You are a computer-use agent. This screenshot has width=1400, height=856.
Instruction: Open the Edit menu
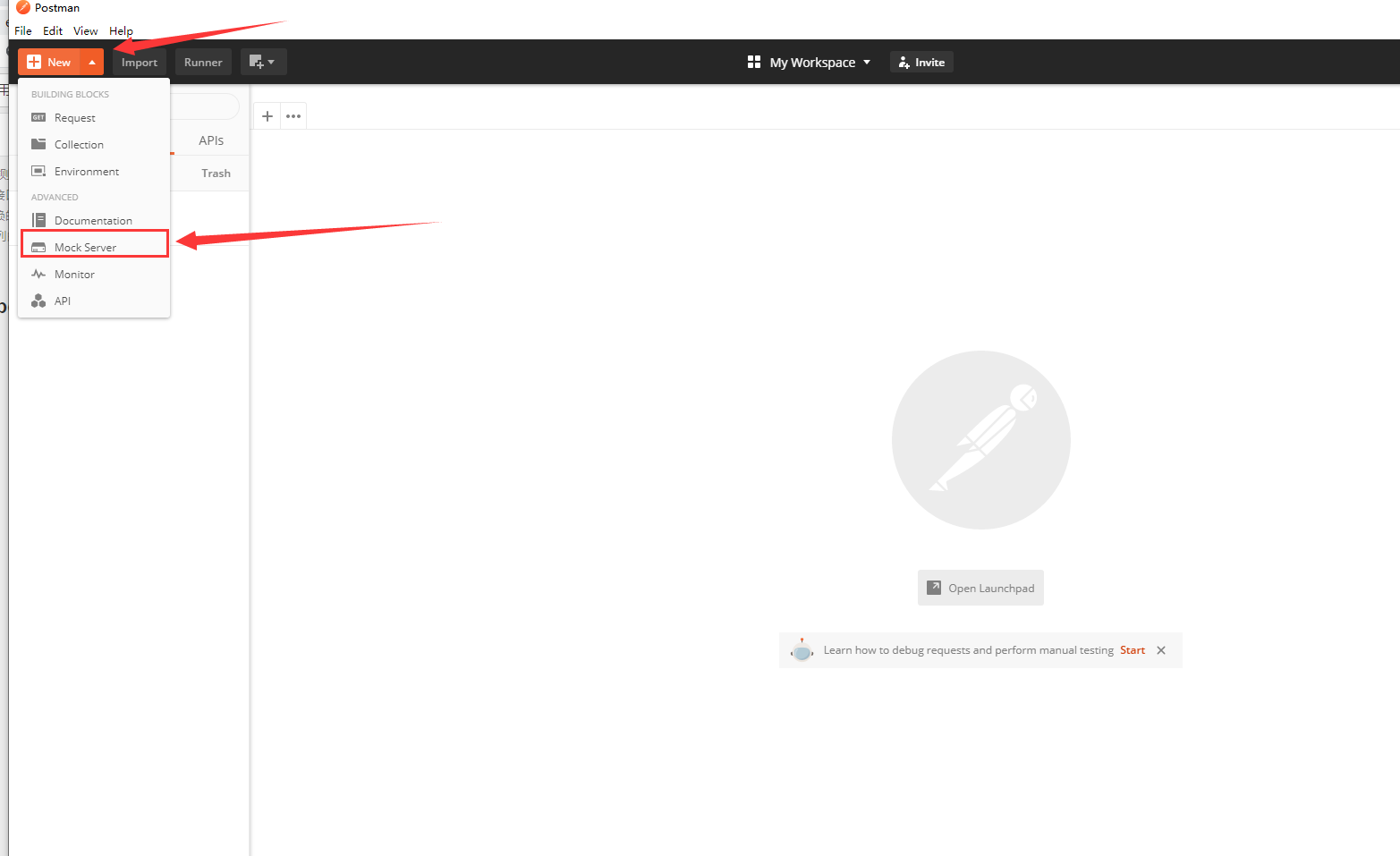(53, 30)
